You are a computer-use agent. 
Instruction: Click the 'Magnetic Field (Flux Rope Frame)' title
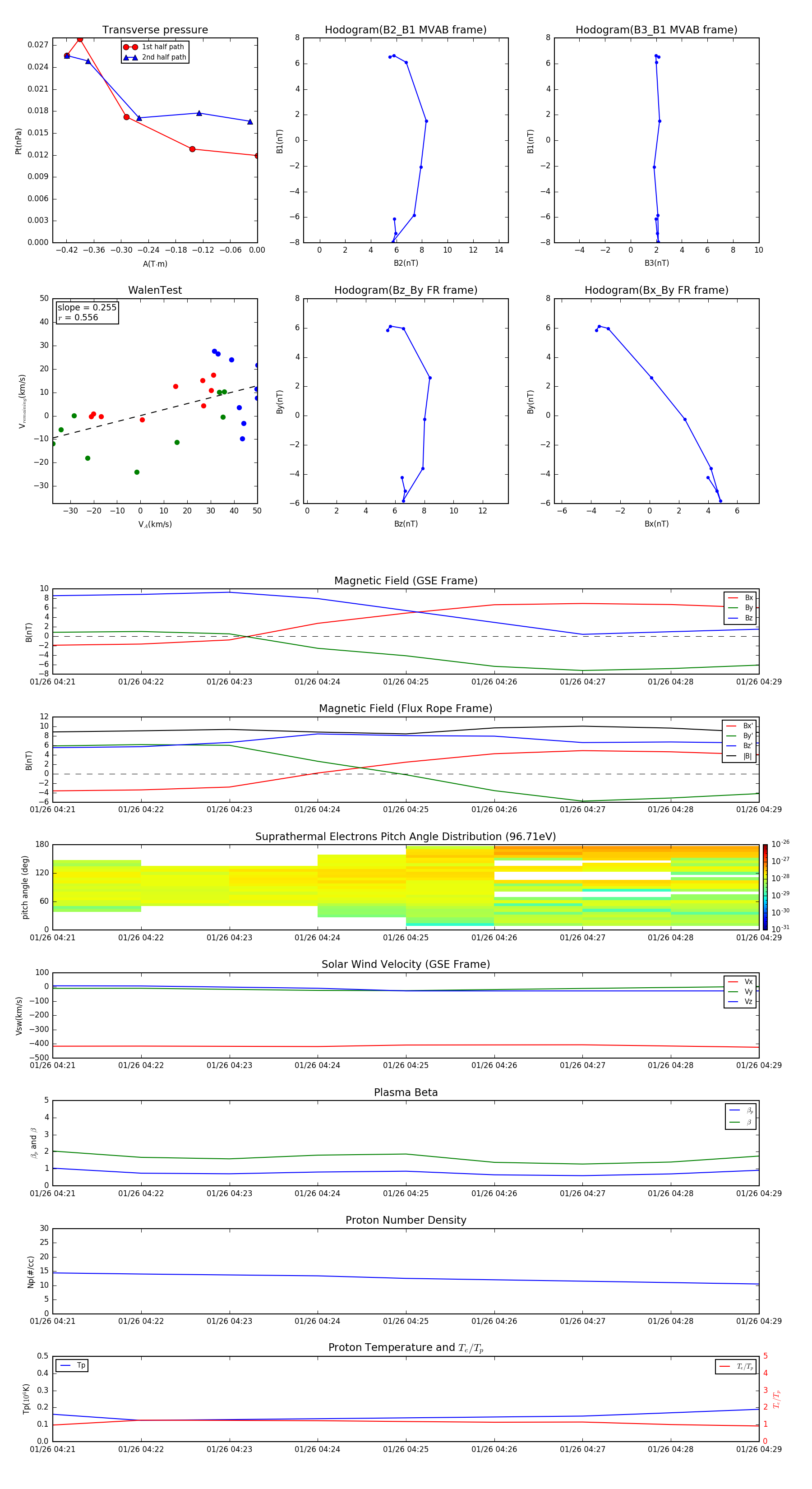pyautogui.click(x=406, y=709)
